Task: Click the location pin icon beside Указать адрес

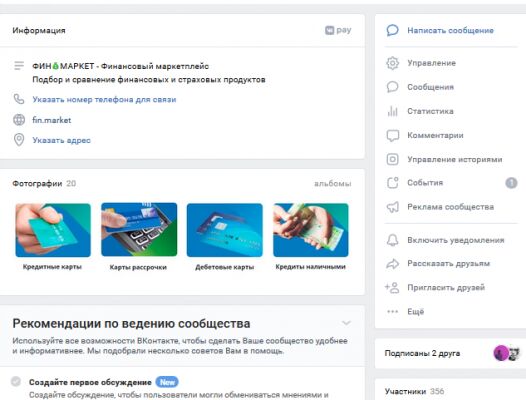Action: [x=19, y=140]
